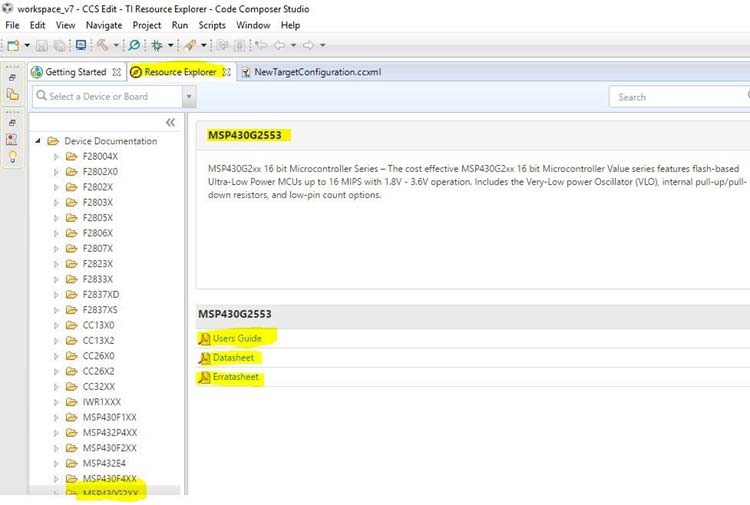
Task: Open the device or board dropdown arrow
Action: pyautogui.click(x=189, y=97)
